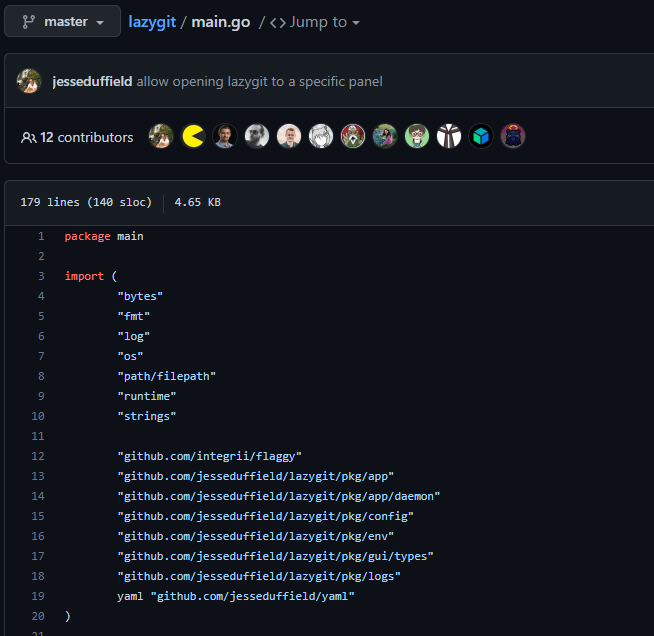
Task: Click the file name main.go in breadcrumb
Action: tap(221, 22)
